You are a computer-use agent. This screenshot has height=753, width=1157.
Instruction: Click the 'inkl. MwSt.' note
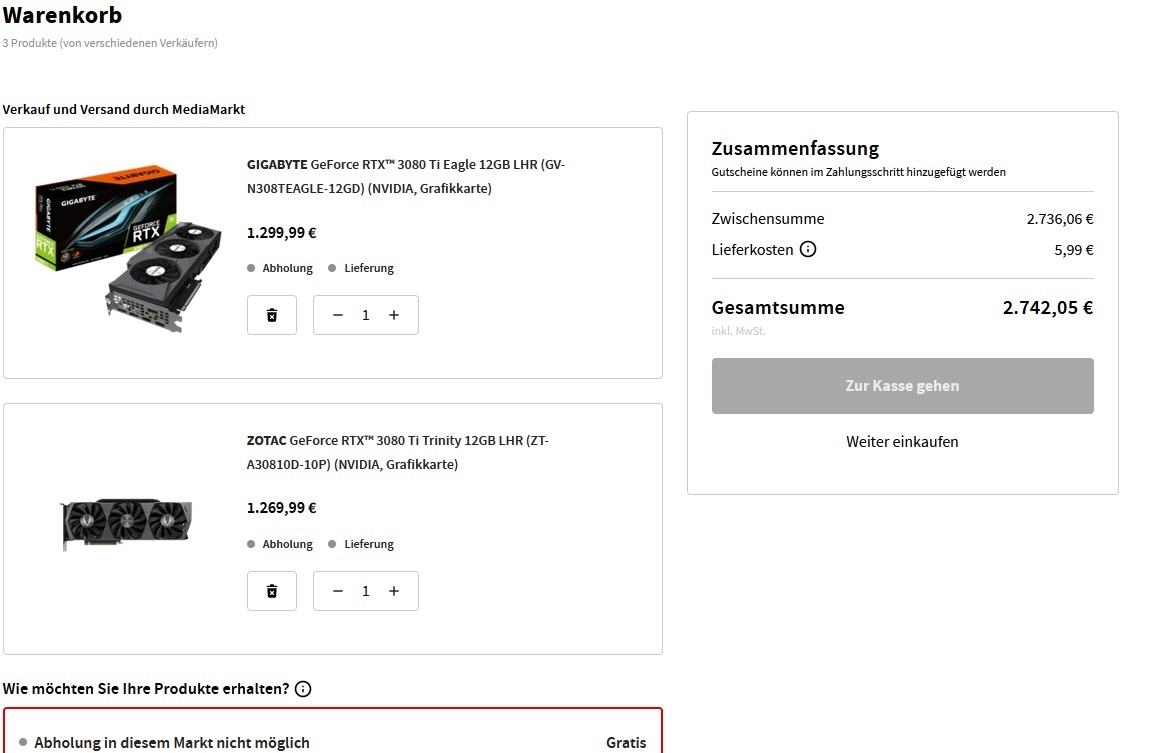[739, 331]
